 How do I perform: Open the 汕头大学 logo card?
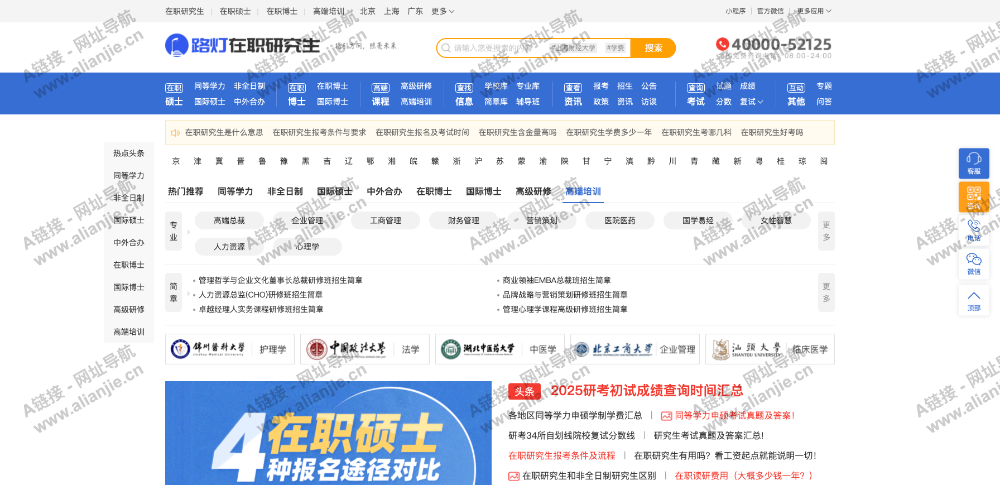(x=770, y=349)
